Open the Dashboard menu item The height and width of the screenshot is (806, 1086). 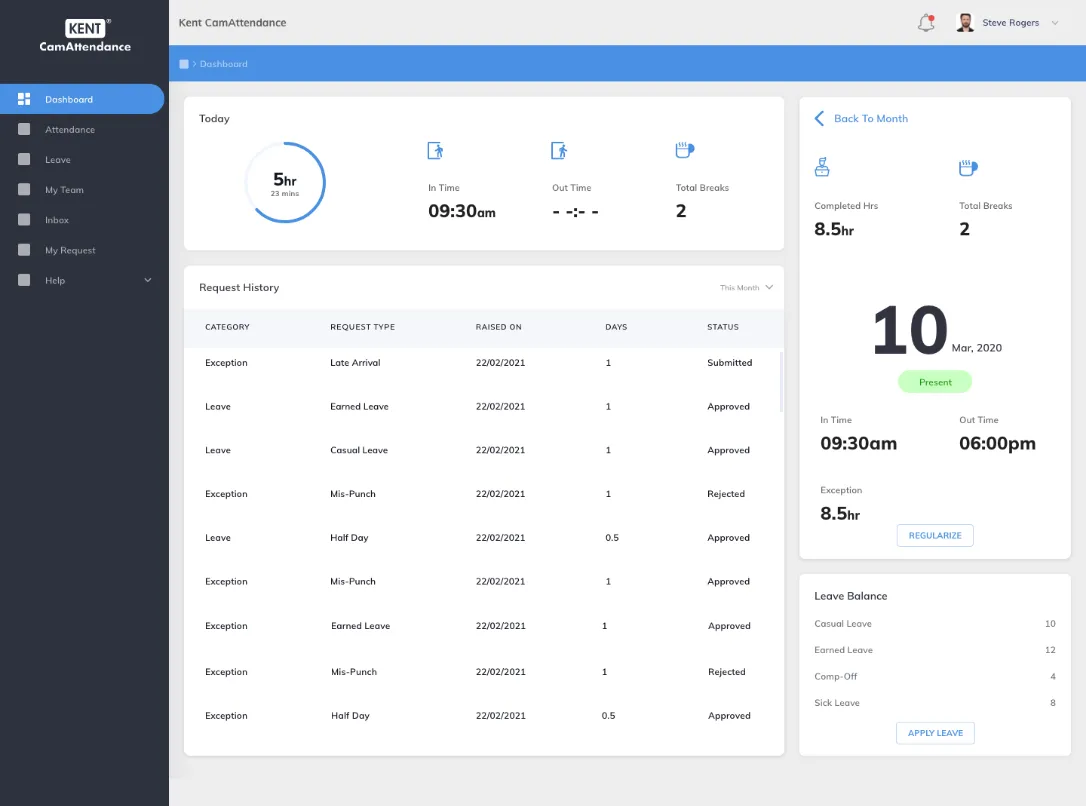click(82, 99)
